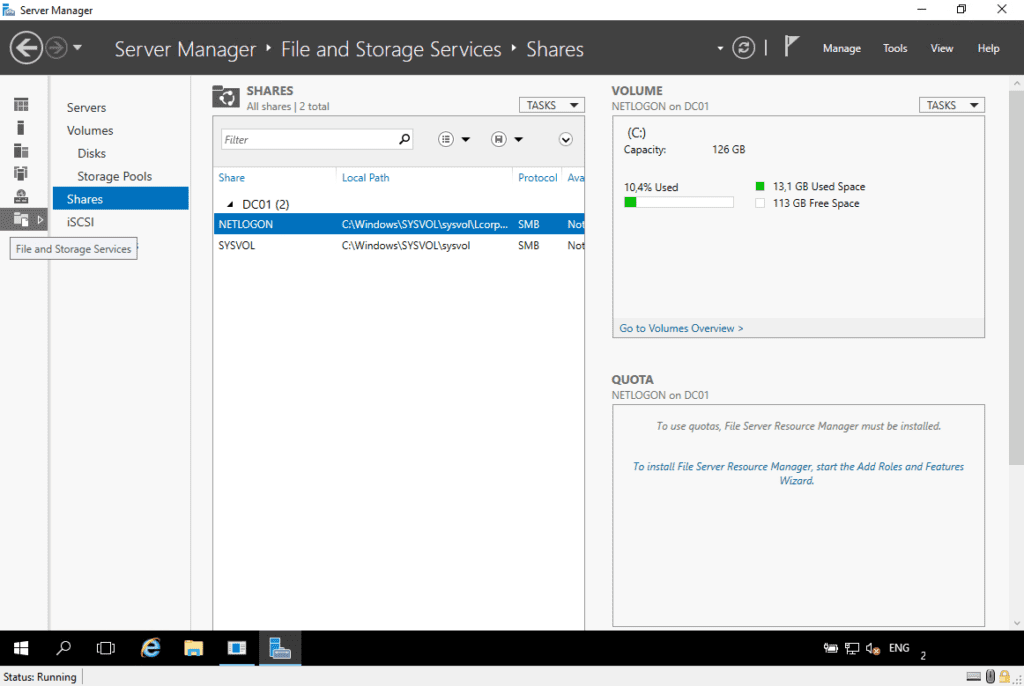Viewport: 1024px width, 686px height.
Task: Open the Disks page
Action: [x=91, y=154]
